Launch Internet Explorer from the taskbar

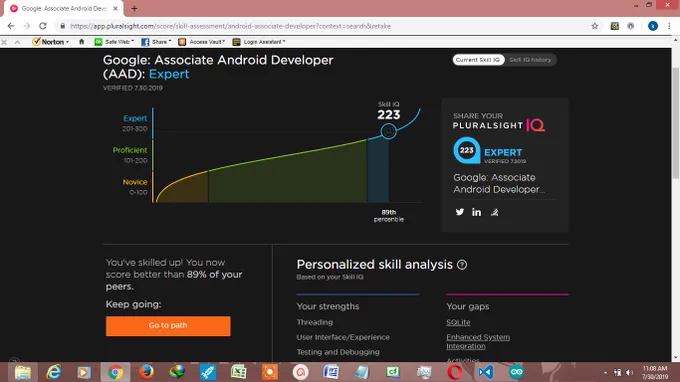pos(53,372)
